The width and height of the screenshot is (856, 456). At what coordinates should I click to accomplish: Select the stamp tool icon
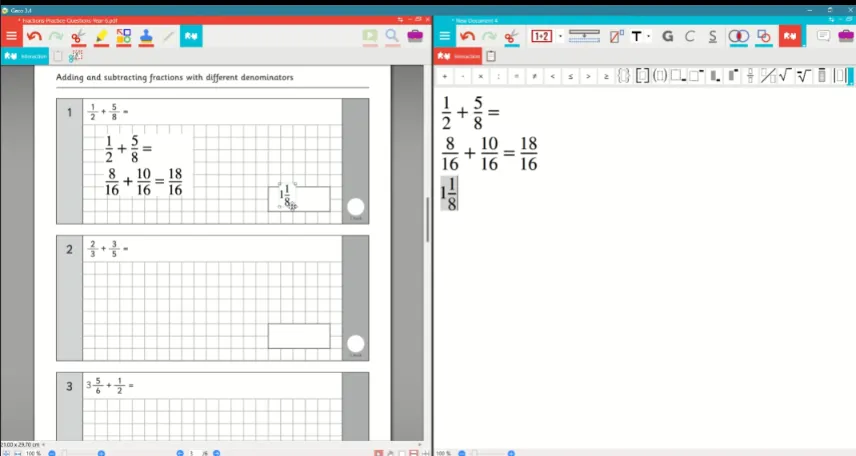(x=146, y=37)
